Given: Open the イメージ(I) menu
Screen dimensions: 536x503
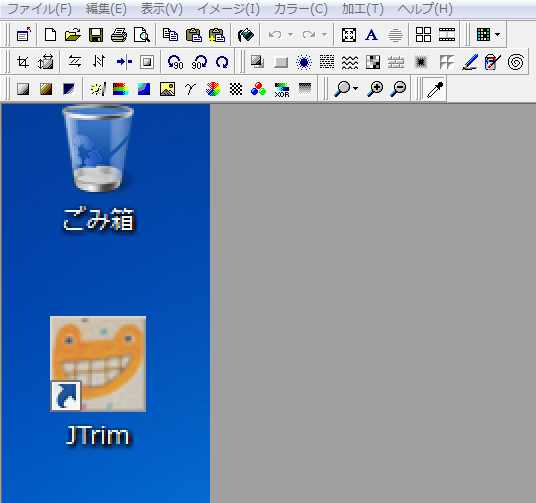Looking at the screenshot, I should (x=229, y=9).
